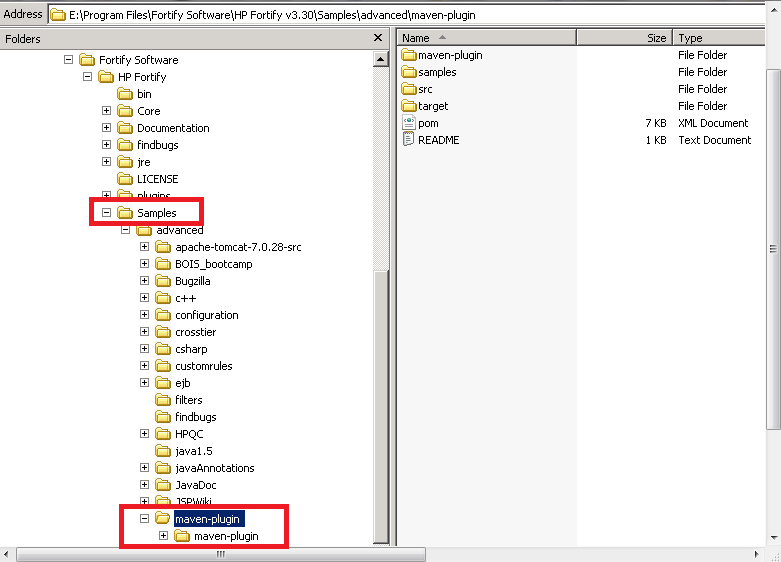Image resolution: width=781 pixels, height=562 pixels.
Task: Click the HP Fortify folder icon
Action: [x=106, y=77]
